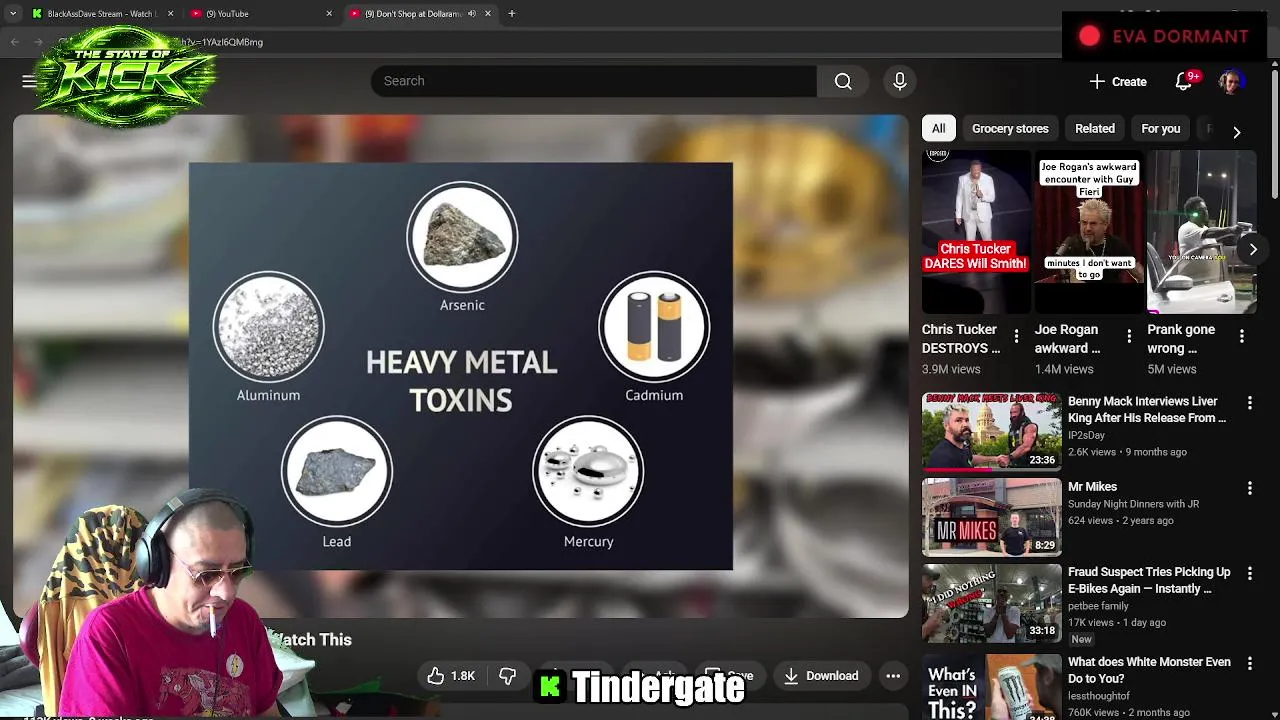The image size is (1280, 720).
Task: Close the BlackAssDave Stream tab
Action: point(170,13)
